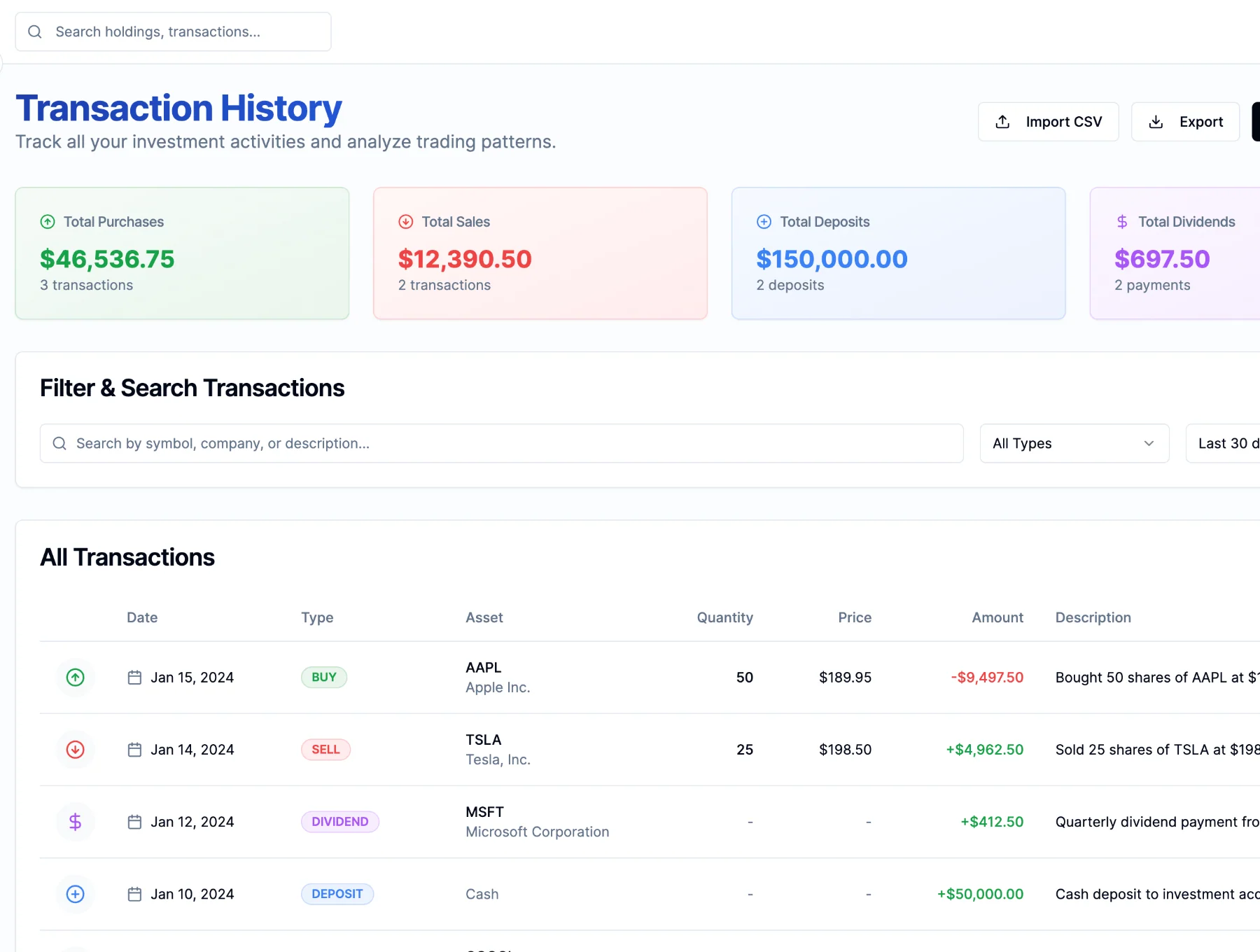
Task: Click the Total Purchases up-arrow icon
Action: (x=48, y=222)
